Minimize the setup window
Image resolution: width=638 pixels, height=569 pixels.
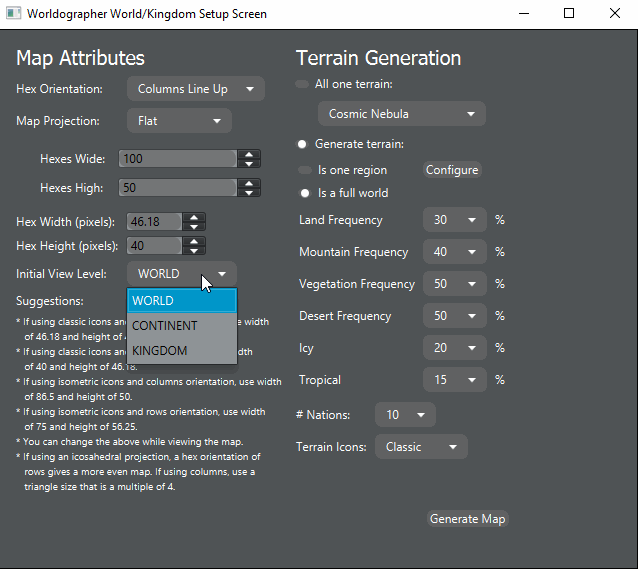[x=524, y=13]
